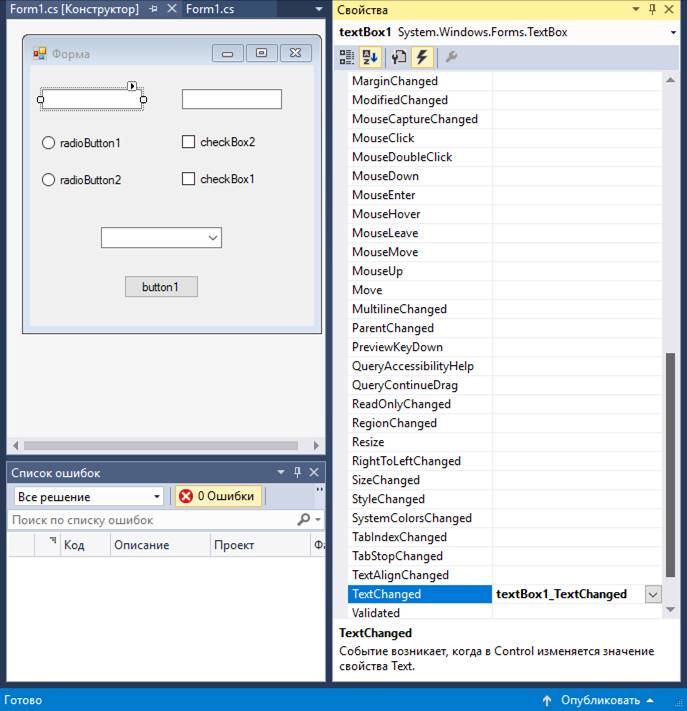
Task: Toggle the '0 Ошибки' errors filter button
Action: [x=218, y=496]
